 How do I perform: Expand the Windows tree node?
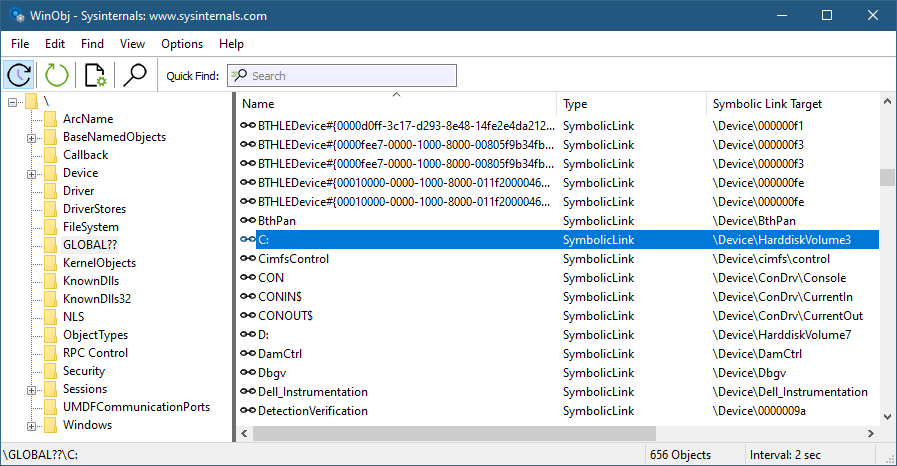pos(32,425)
